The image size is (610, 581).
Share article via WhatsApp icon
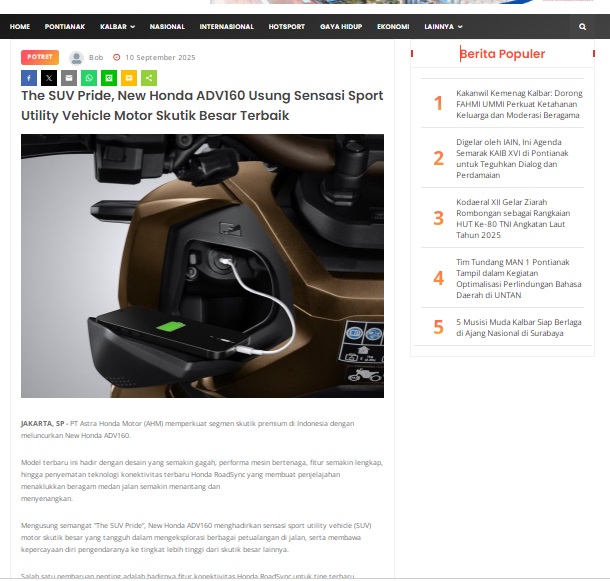(89, 78)
